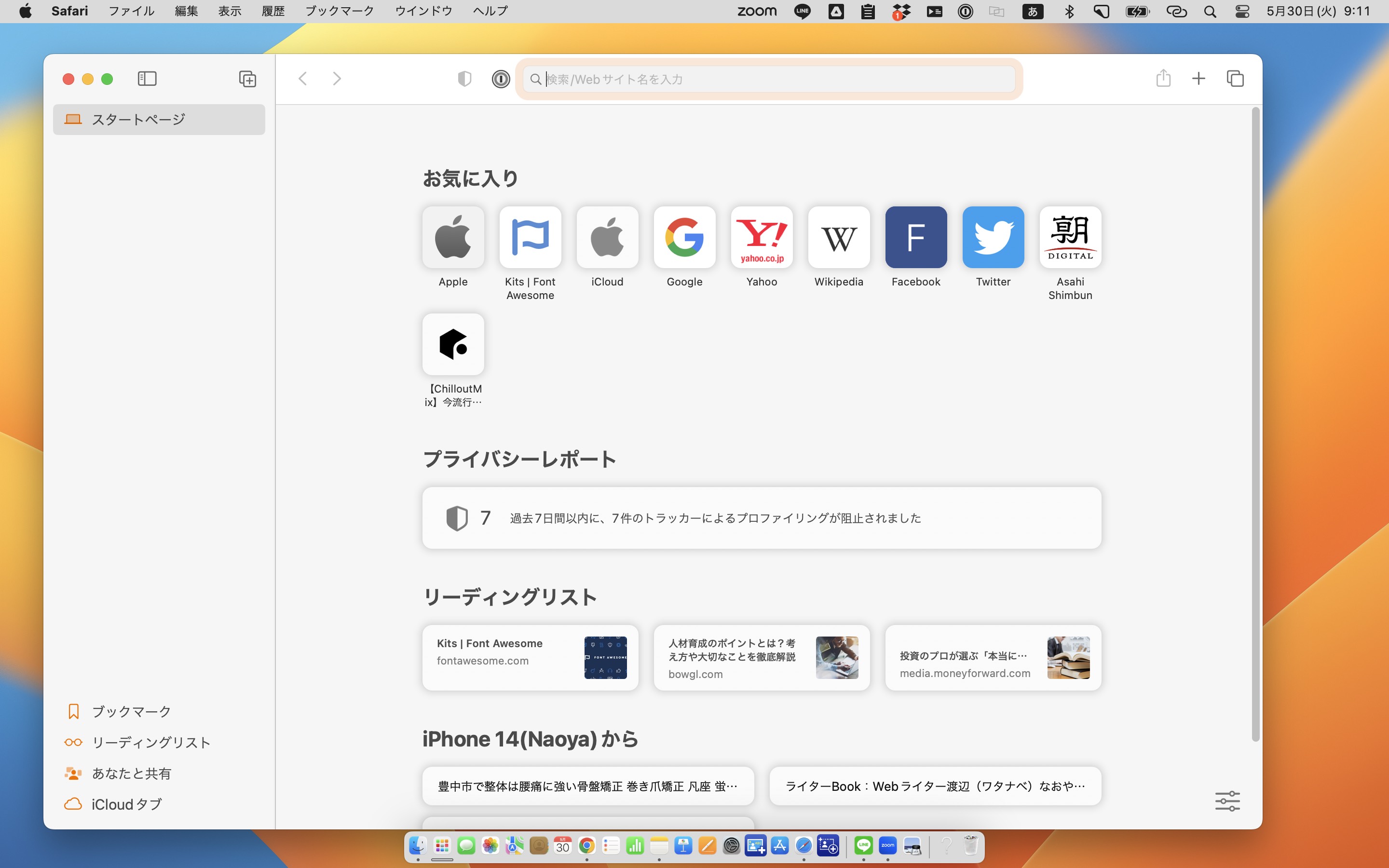Toggle the Japanese input source indicator
The height and width of the screenshot is (868, 1389).
[1033, 11]
